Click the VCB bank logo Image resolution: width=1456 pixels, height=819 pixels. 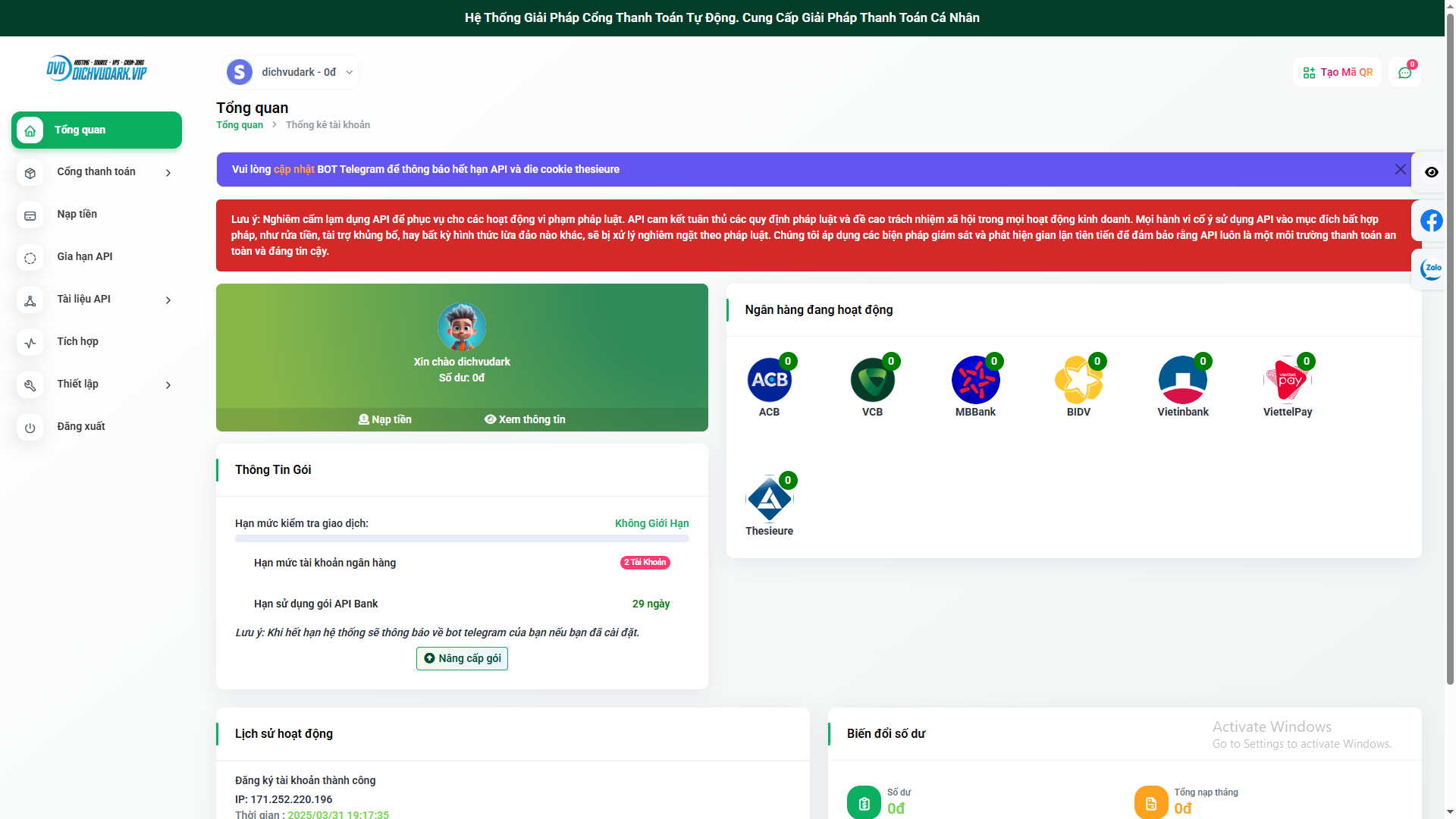pyautogui.click(x=872, y=379)
